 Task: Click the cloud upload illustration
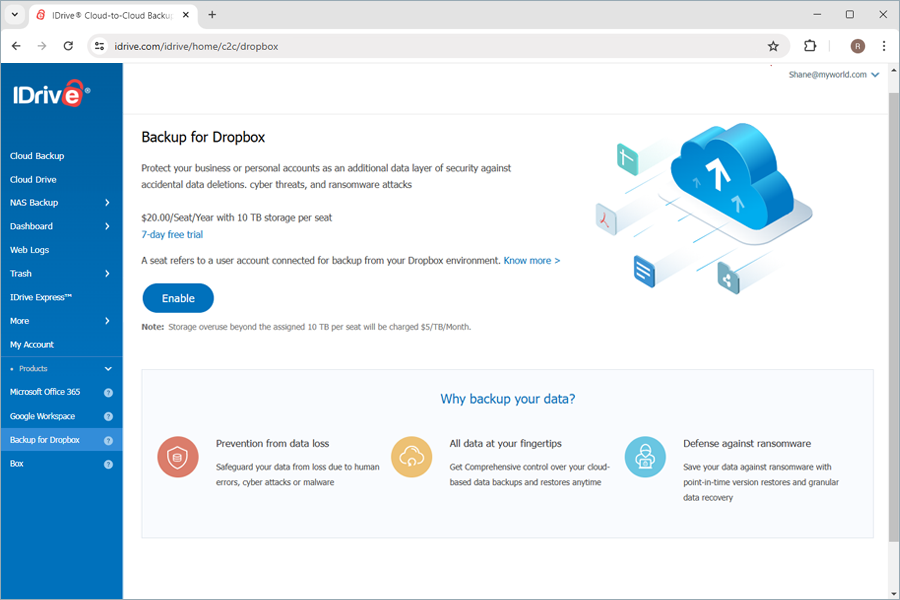[x=705, y=208]
